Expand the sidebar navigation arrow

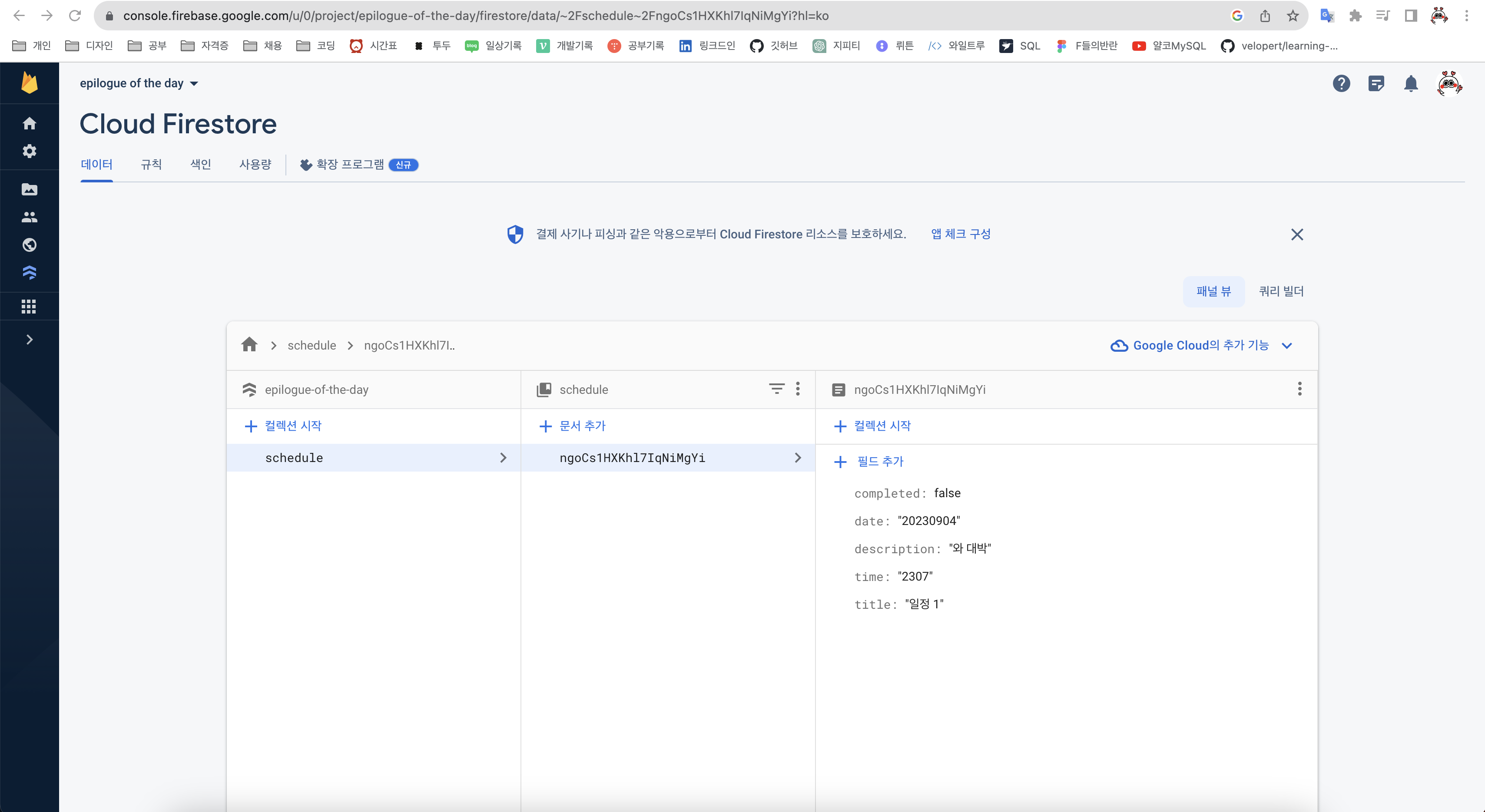[x=30, y=340]
